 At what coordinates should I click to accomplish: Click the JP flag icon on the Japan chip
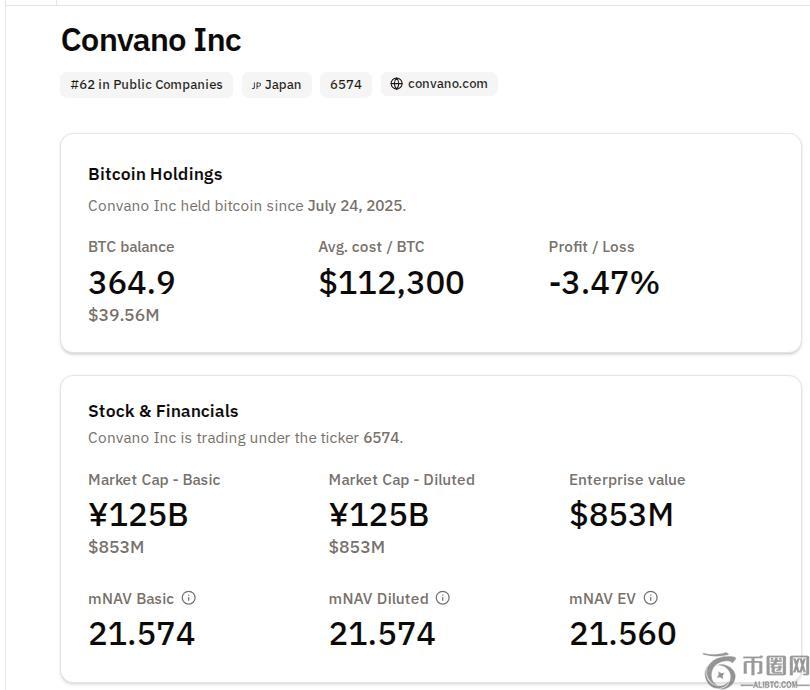click(x=256, y=85)
